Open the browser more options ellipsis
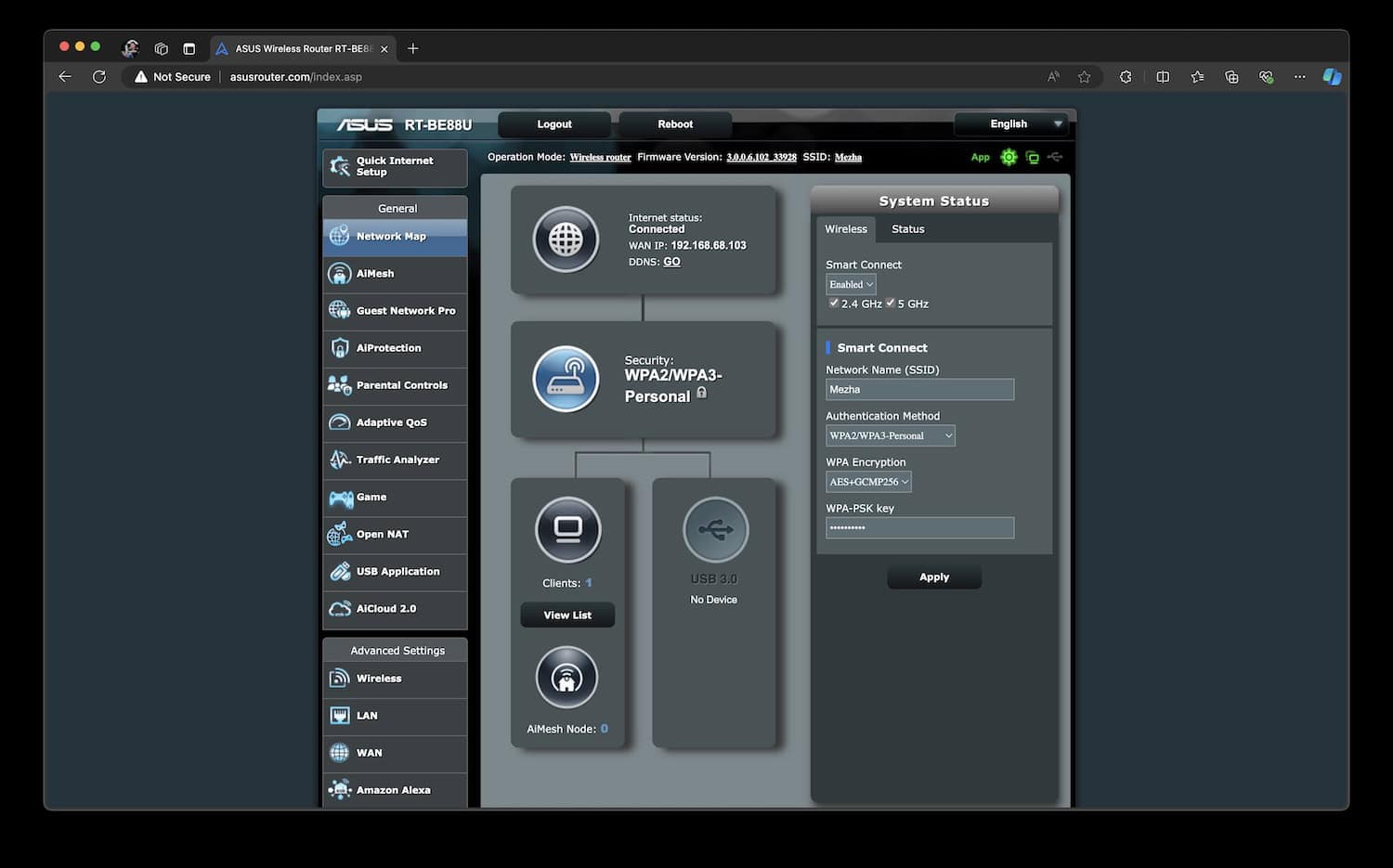Viewport: 1393px width, 868px height. 1300,77
